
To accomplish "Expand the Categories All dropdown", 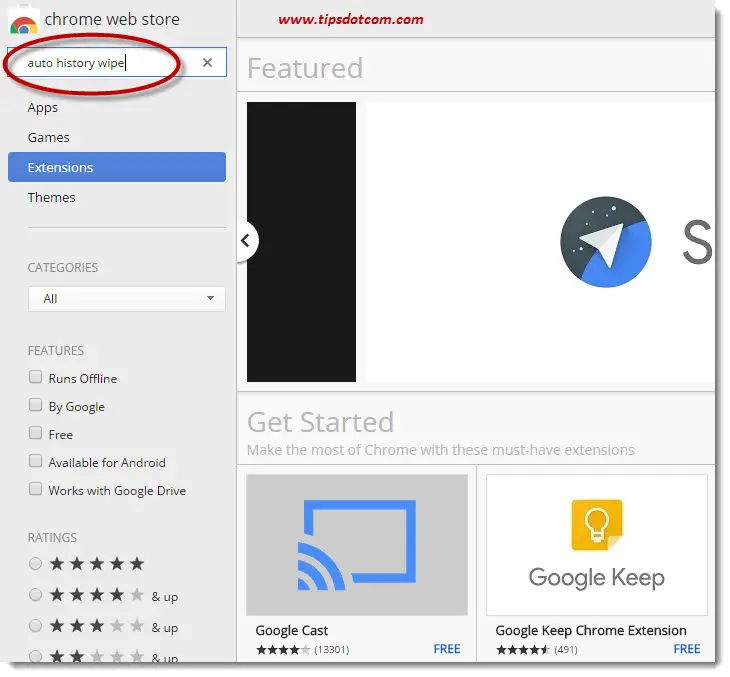I will coord(127,298).
